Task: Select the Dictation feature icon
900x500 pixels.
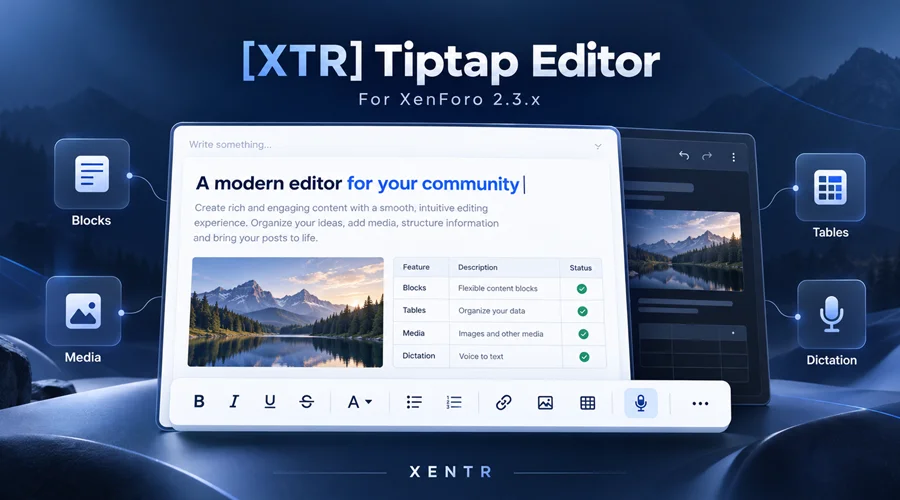Action: 831,314
